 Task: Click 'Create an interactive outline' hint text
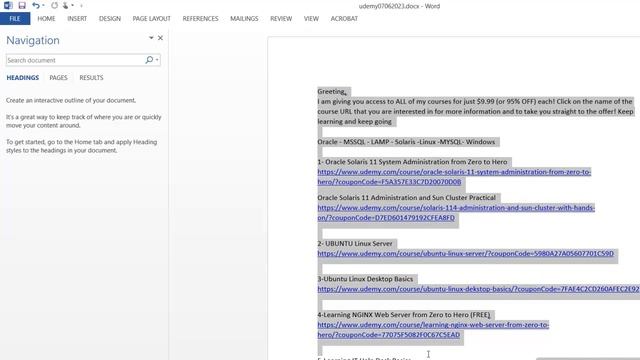click(71, 100)
